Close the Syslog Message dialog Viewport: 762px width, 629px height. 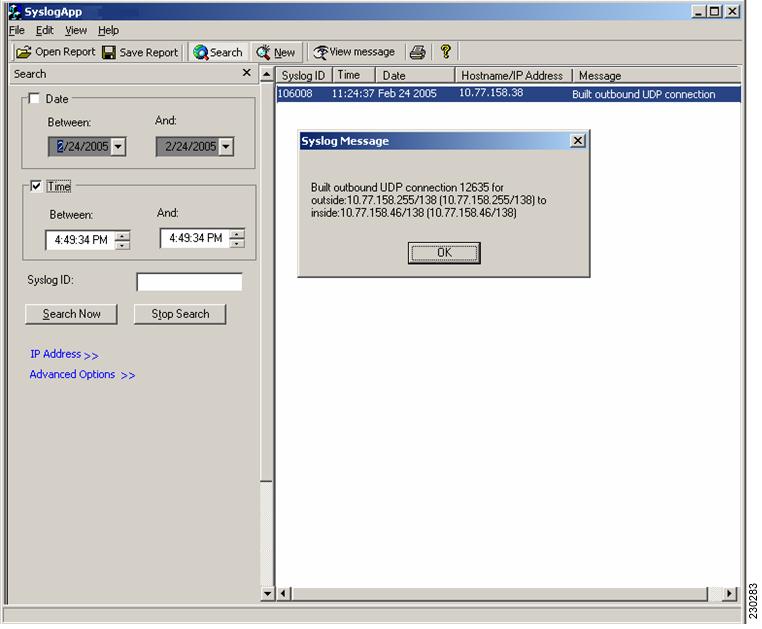pos(577,141)
